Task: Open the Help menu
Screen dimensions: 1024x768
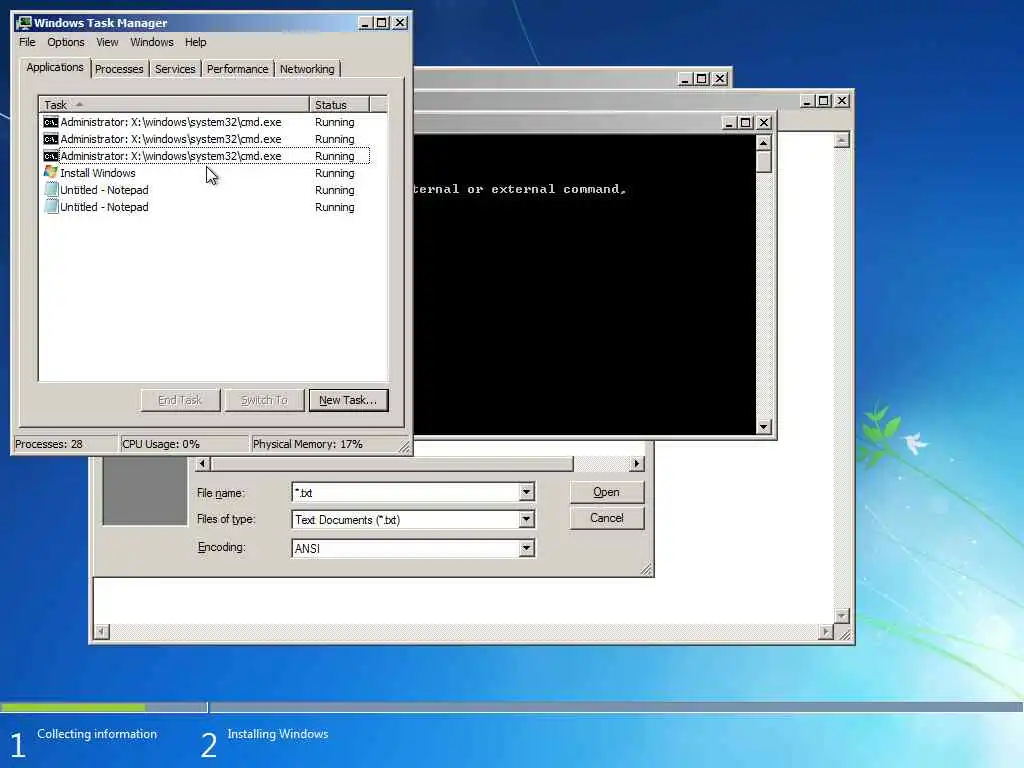Action: pyautogui.click(x=195, y=42)
